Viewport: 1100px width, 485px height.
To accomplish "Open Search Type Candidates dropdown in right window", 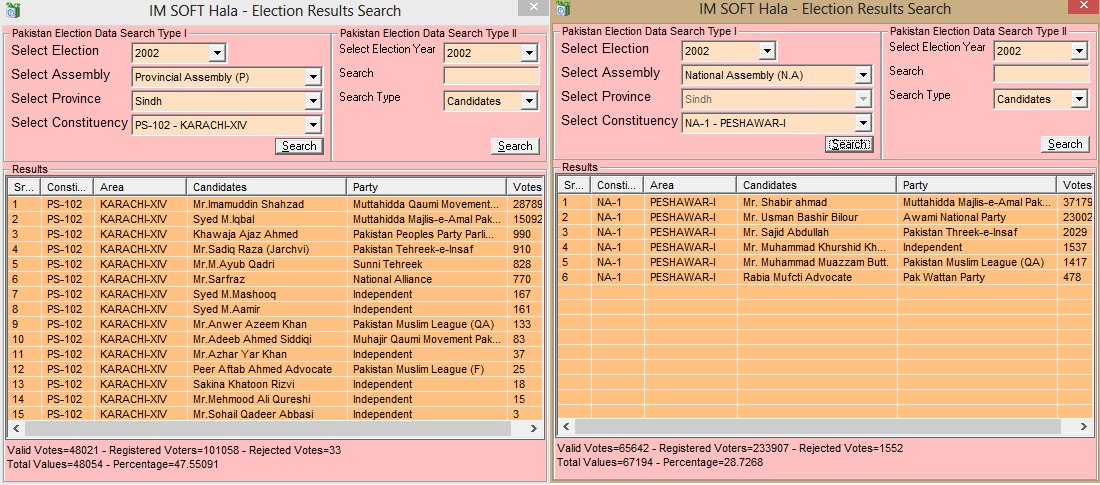I will (1079, 99).
